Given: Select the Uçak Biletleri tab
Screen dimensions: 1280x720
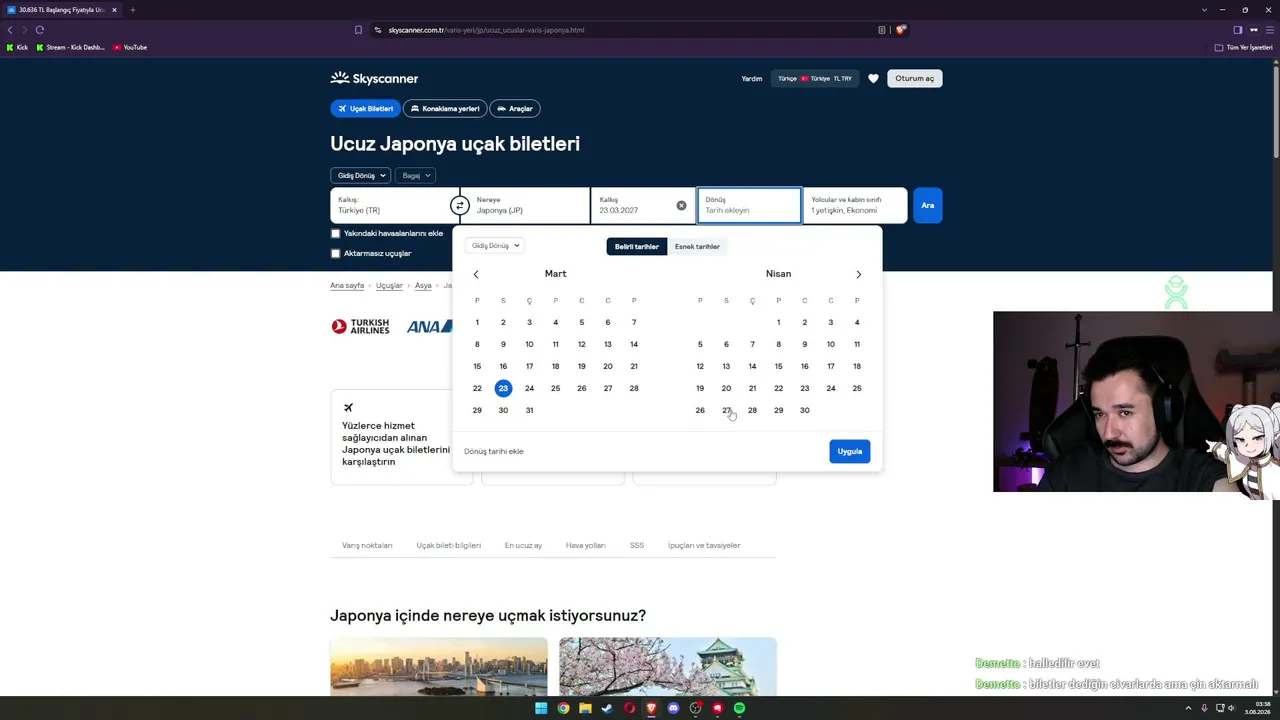Looking at the screenshot, I should tap(365, 108).
